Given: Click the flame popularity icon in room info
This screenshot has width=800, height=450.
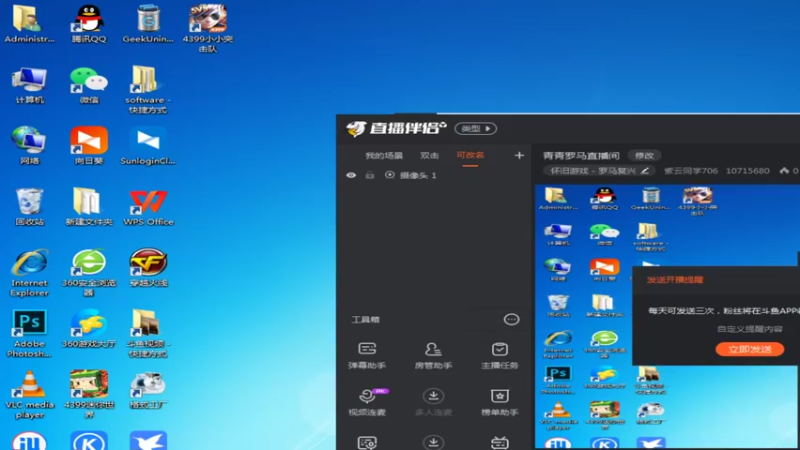Looking at the screenshot, I should click(x=784, y=171).
